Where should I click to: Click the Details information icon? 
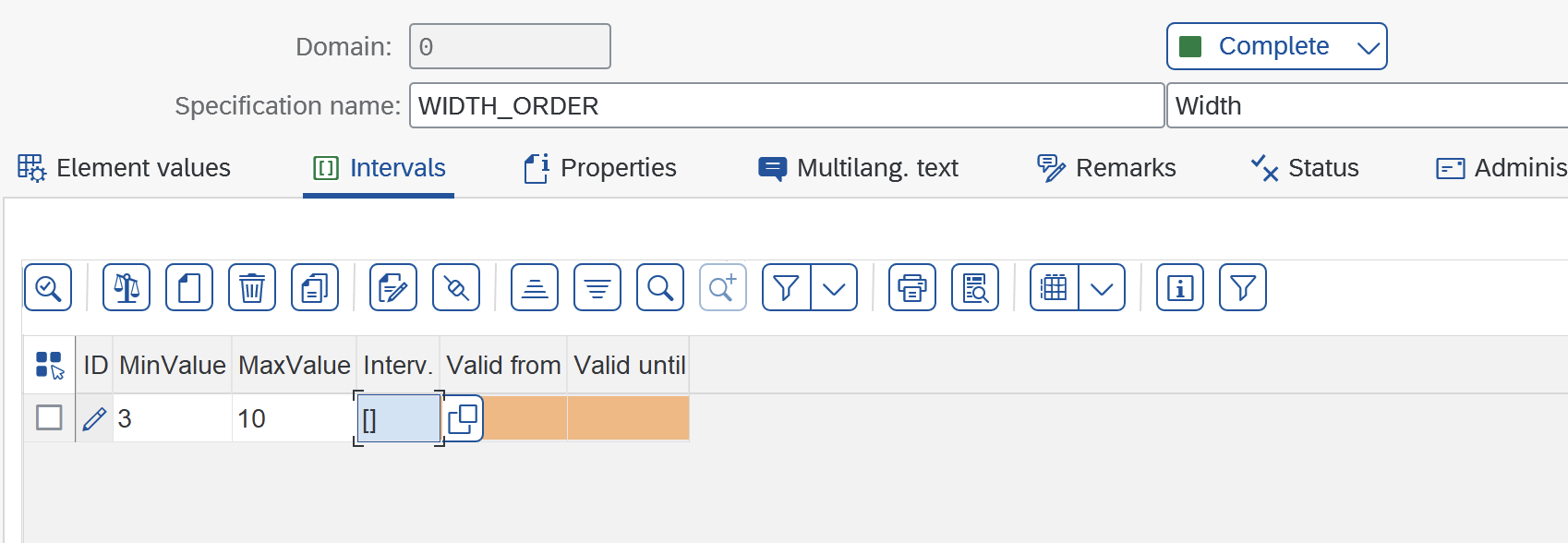click(x=1179, y=287)
